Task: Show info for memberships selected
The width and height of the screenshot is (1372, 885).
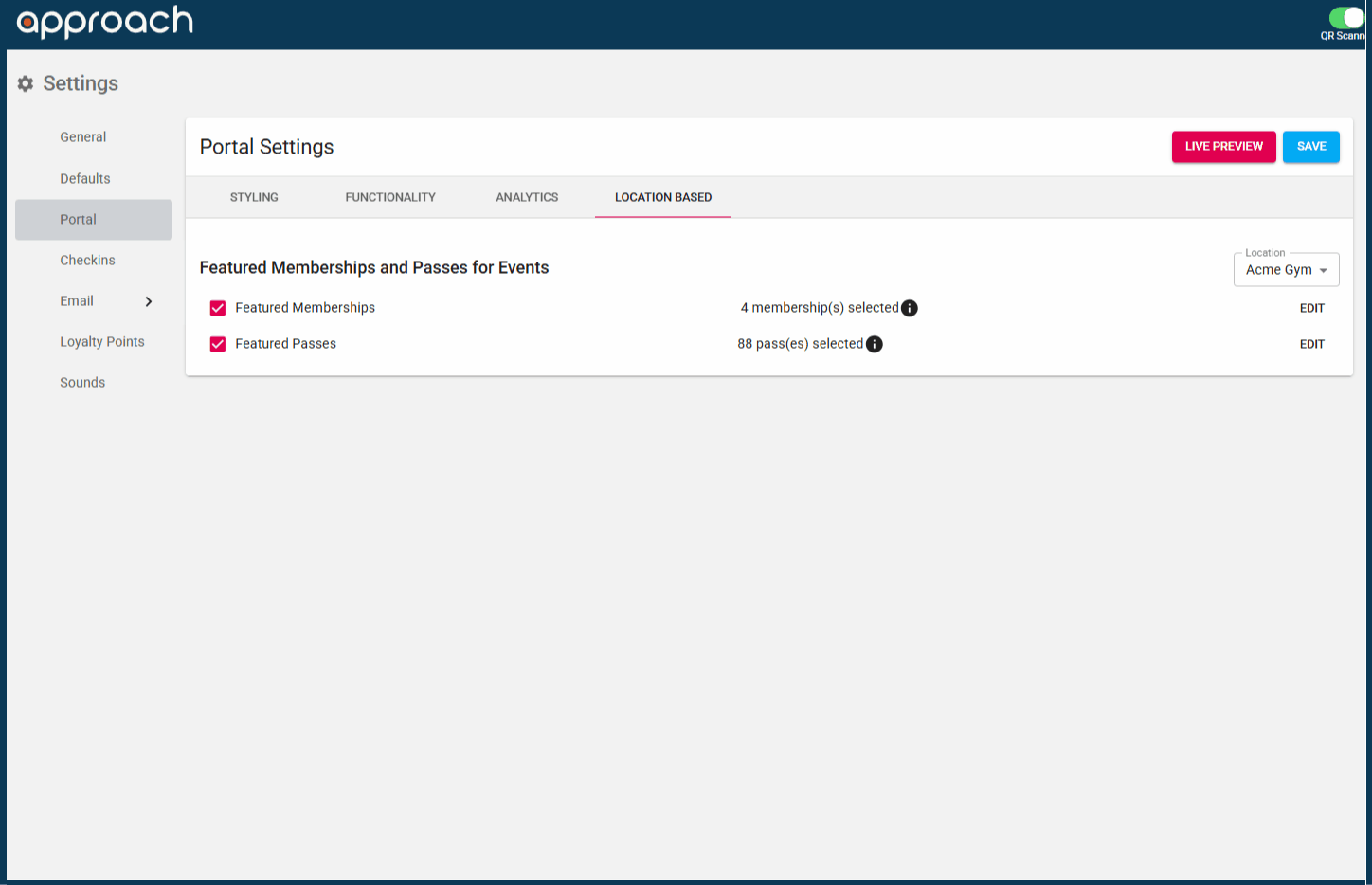Action: click(x=910, y=308)
